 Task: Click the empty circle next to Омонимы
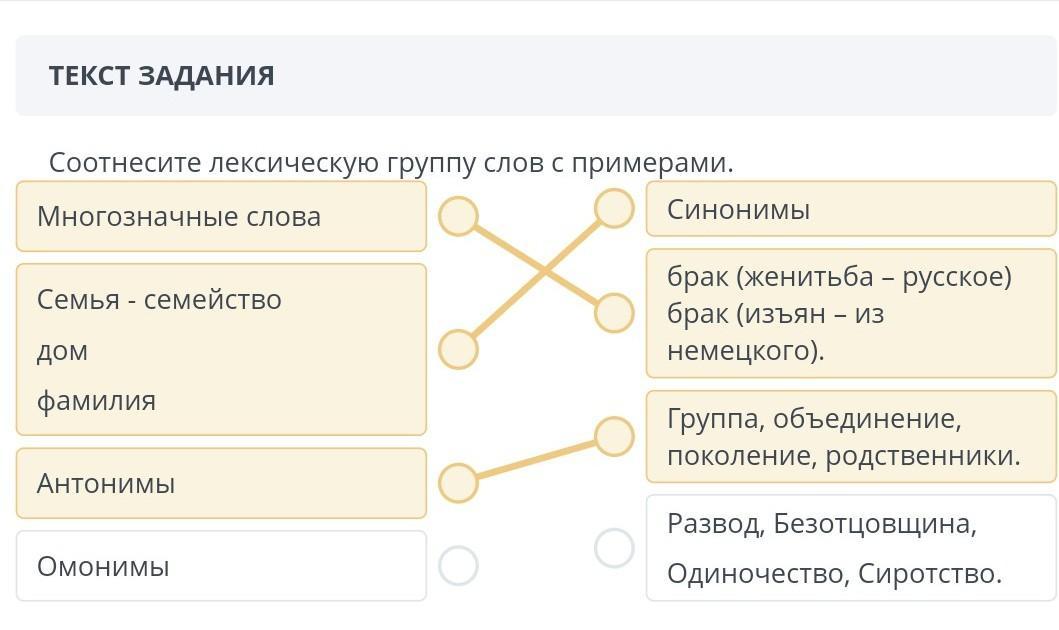tap(458, 566)
